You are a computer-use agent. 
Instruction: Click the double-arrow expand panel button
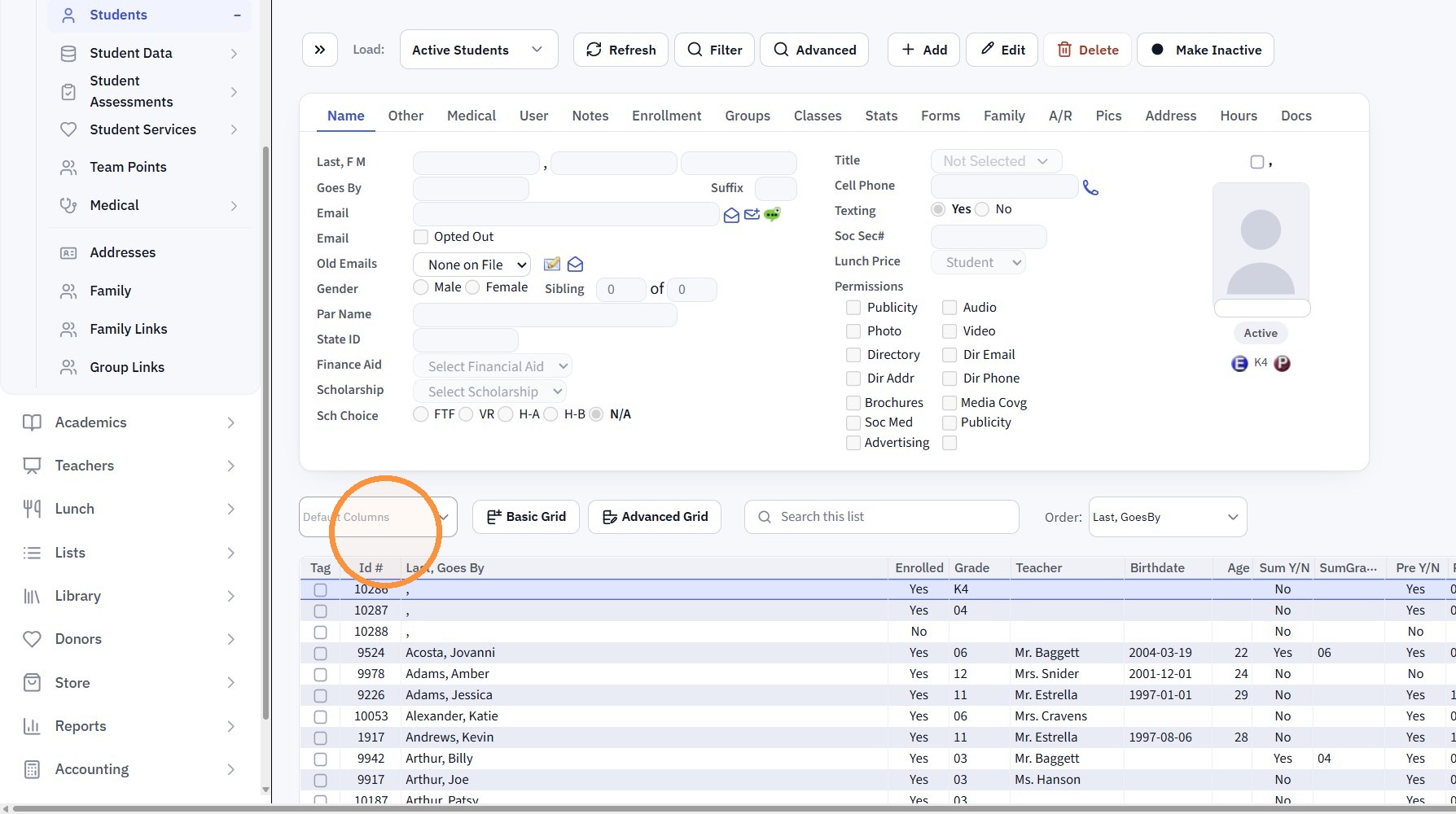pyautogui.click(x=320, y=50)
